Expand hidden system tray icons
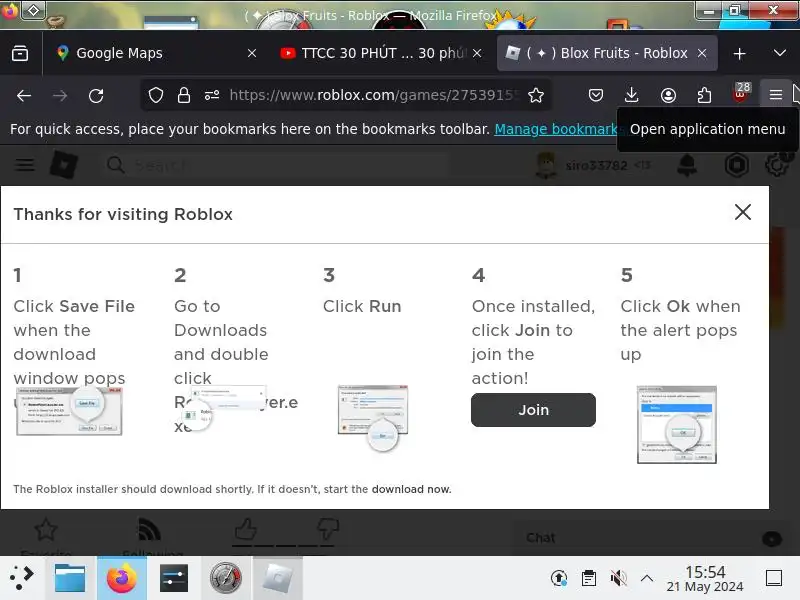The height and width of the screenshot is (600, 800). pos(646,578)
